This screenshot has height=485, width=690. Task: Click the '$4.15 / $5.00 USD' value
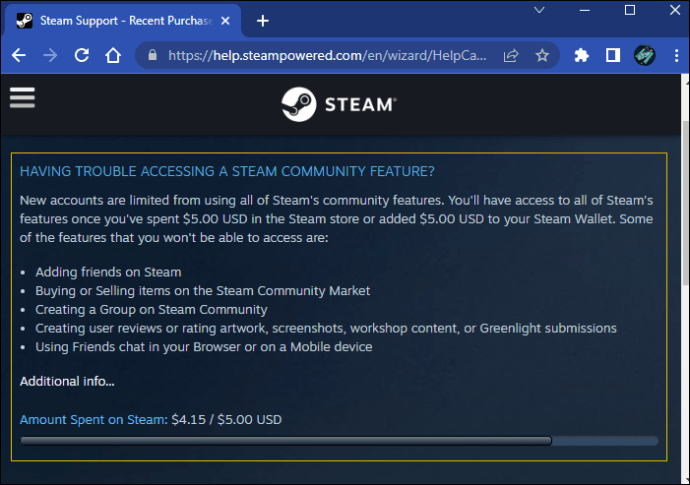pyautogui.click(x=227, y=419)
